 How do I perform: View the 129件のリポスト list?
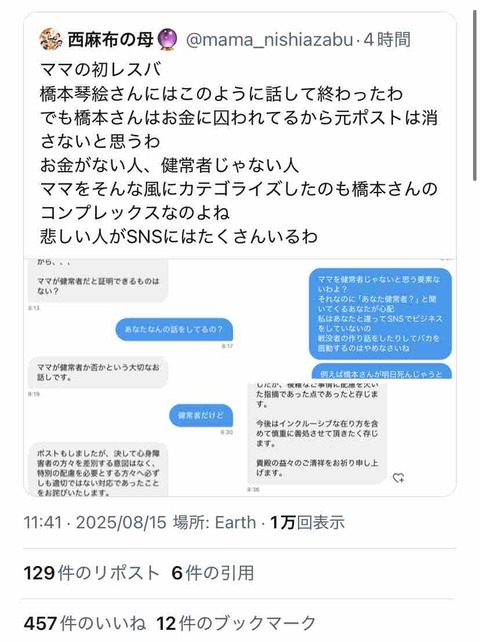(x=91, y=573)
